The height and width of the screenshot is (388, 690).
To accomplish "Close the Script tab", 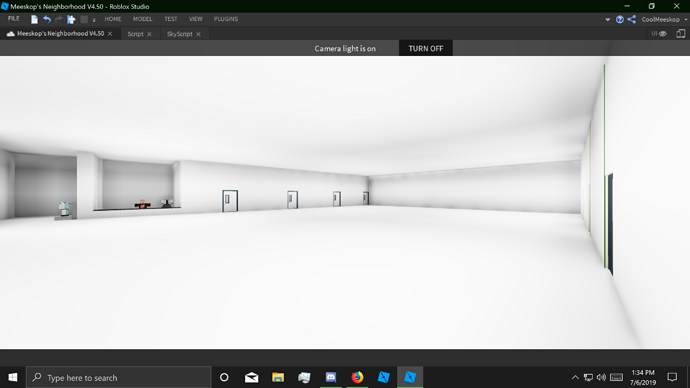I will pyautogui.click(x=149, y=34).
